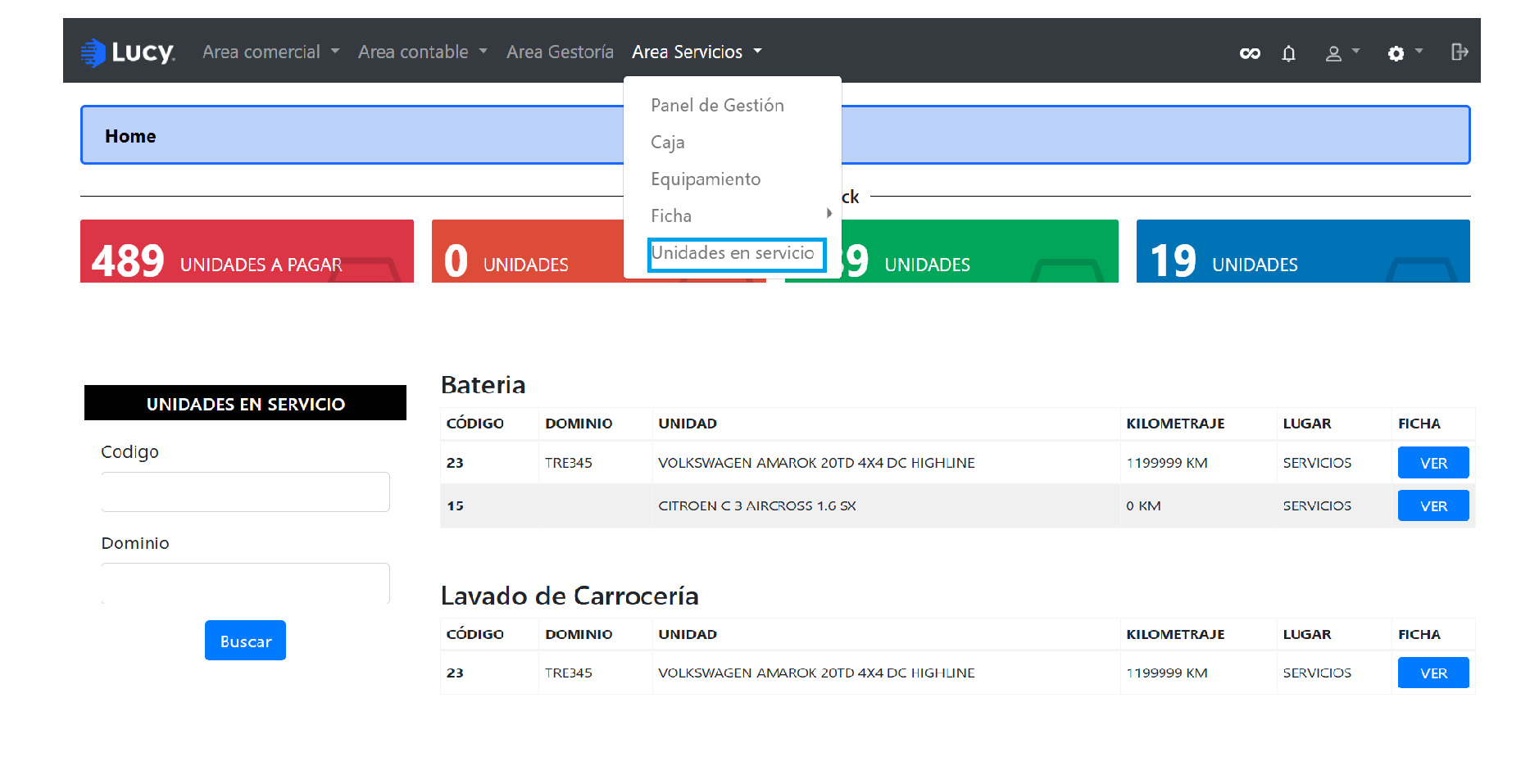Image resolution: width=1530 pixels, height=784 pixels.
Task: Click KILOMETRAJE header in Bateria table
Action: click(1175, 424)
